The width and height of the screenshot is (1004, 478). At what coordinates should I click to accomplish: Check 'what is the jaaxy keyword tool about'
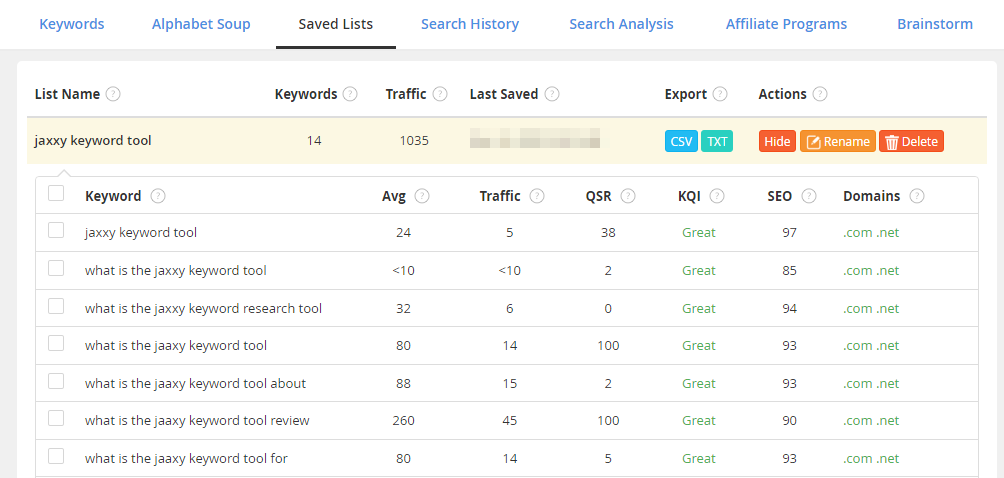pyautogui.click(x=56, y=381)
